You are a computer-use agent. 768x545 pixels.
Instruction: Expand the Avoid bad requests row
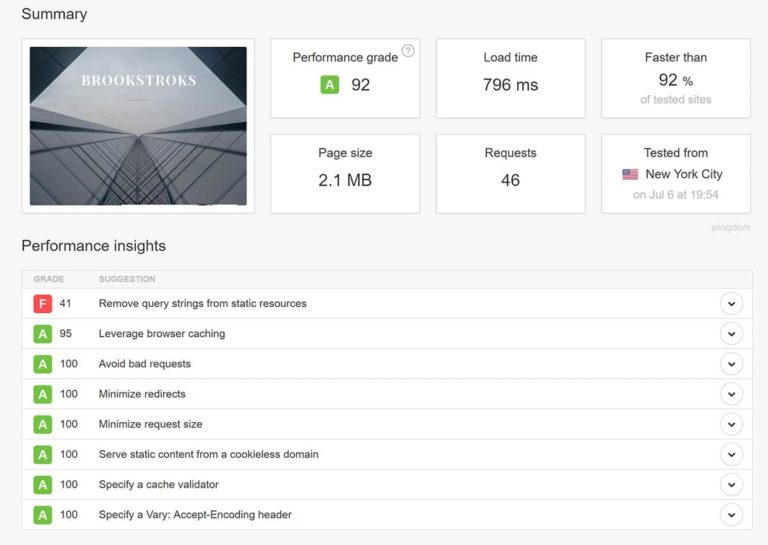(731, 364)
